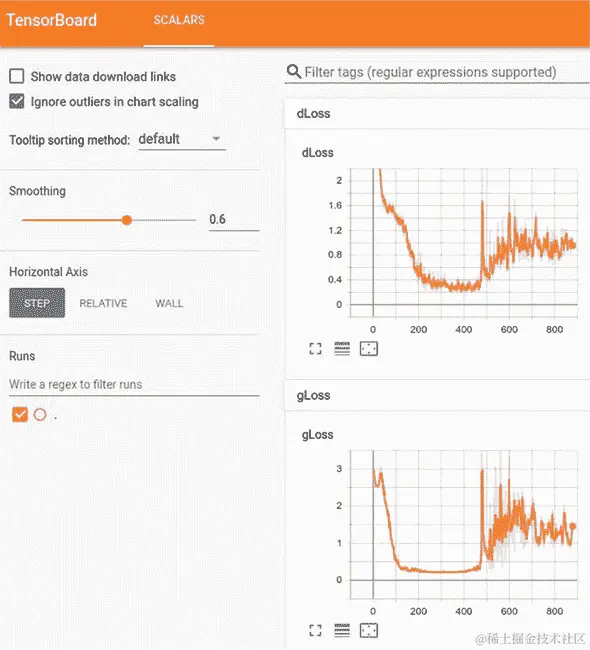The width and height of the screenshot is (590, 650).
Task: Click the smoothing value field showing 0.6
Action: 234,219
